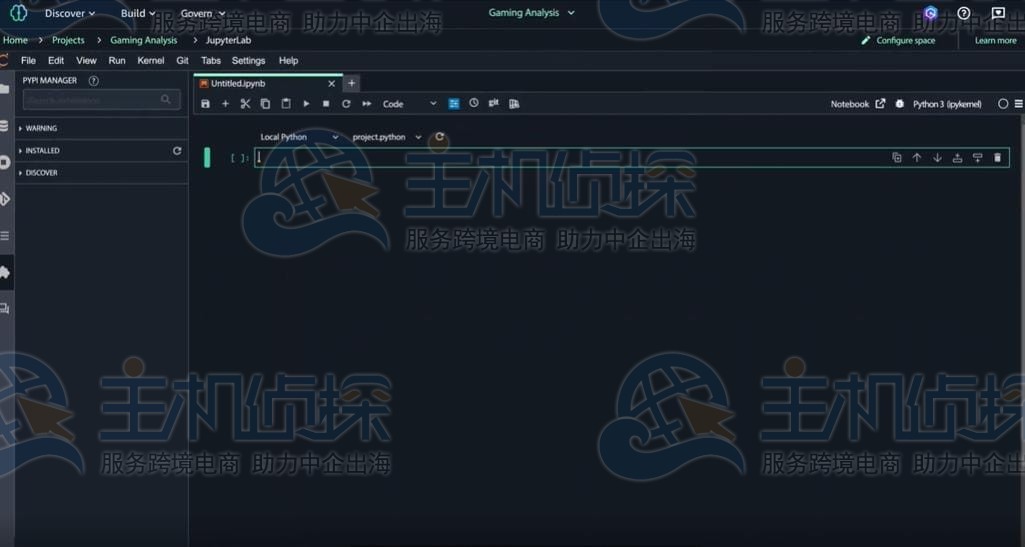This screenshot has height=547, width=1025.
Task: Click the Learn more link
Action: click(996, 41)
